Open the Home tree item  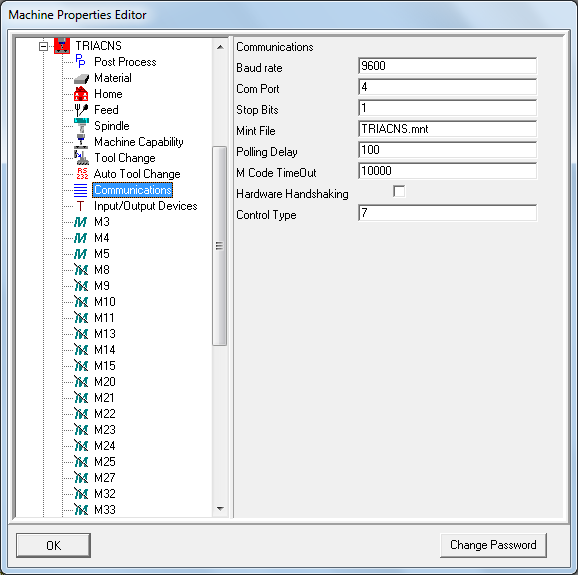click(108, 94)
